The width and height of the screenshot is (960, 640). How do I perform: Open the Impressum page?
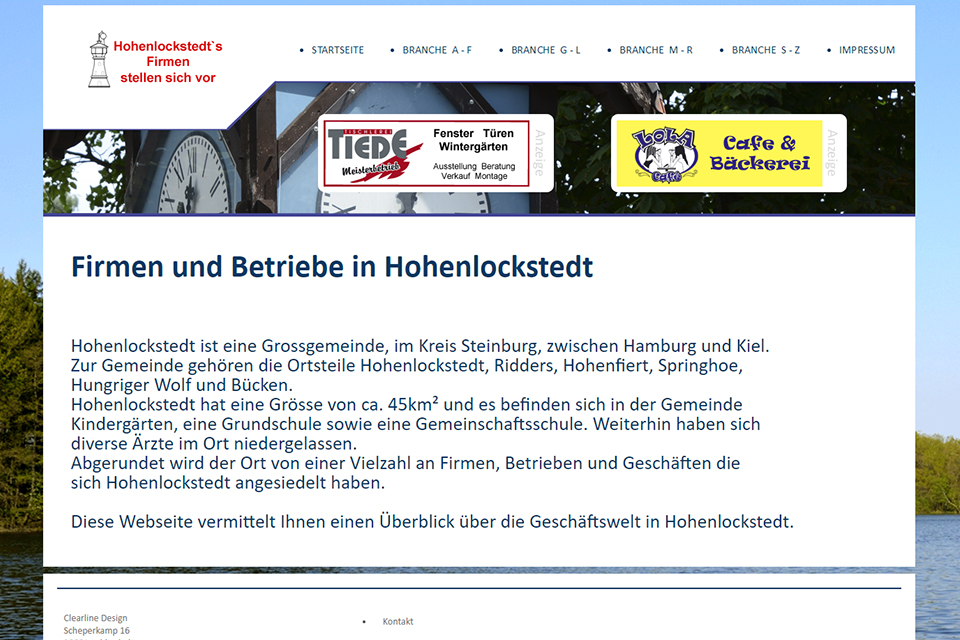point(866,50)
